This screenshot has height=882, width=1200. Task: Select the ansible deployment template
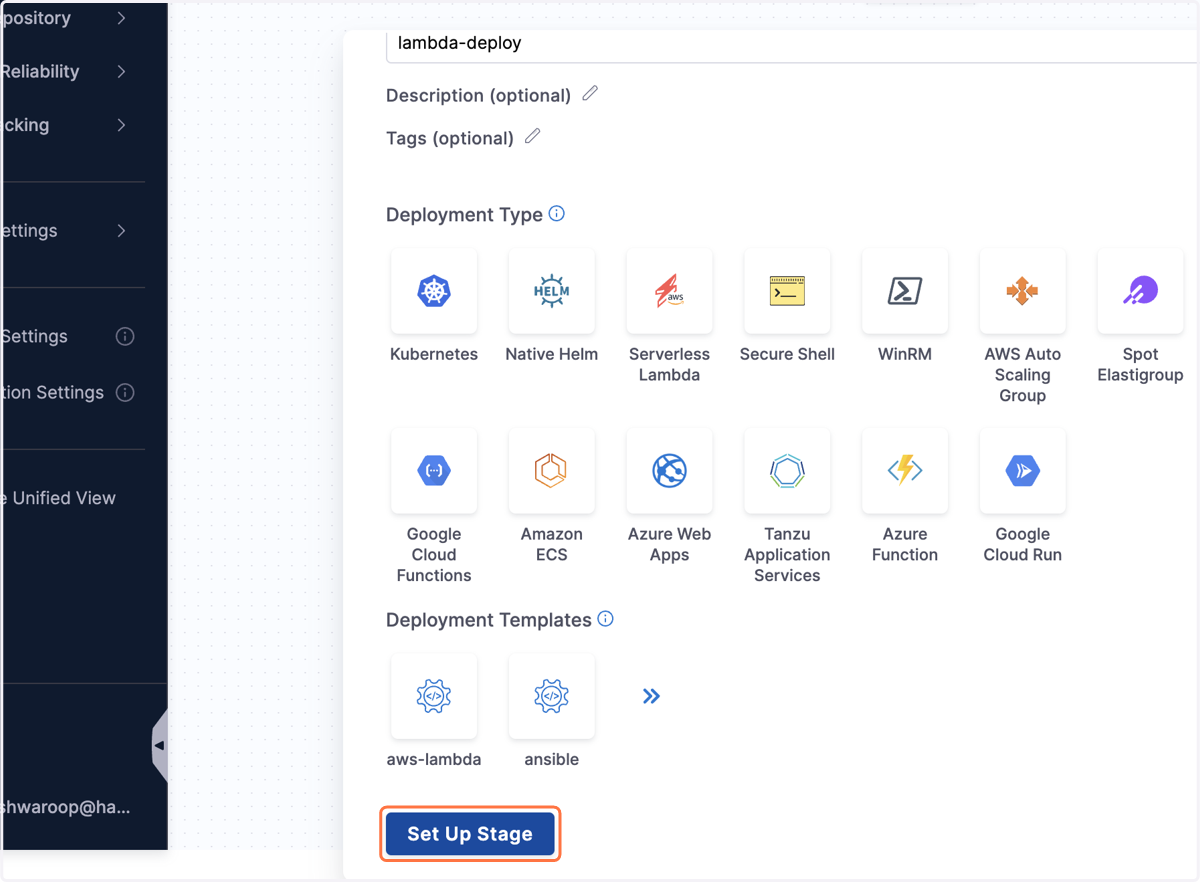(551, 696)
